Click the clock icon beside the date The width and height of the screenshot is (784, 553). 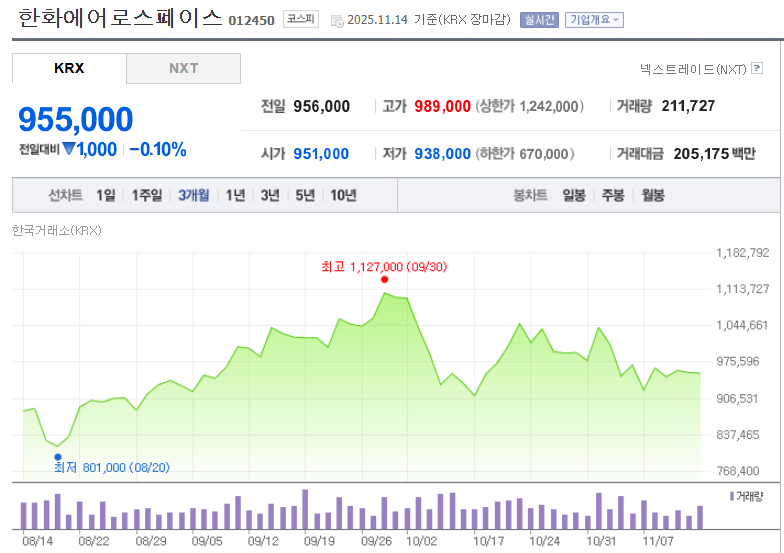pyautogui.click(x=338, y=21)
